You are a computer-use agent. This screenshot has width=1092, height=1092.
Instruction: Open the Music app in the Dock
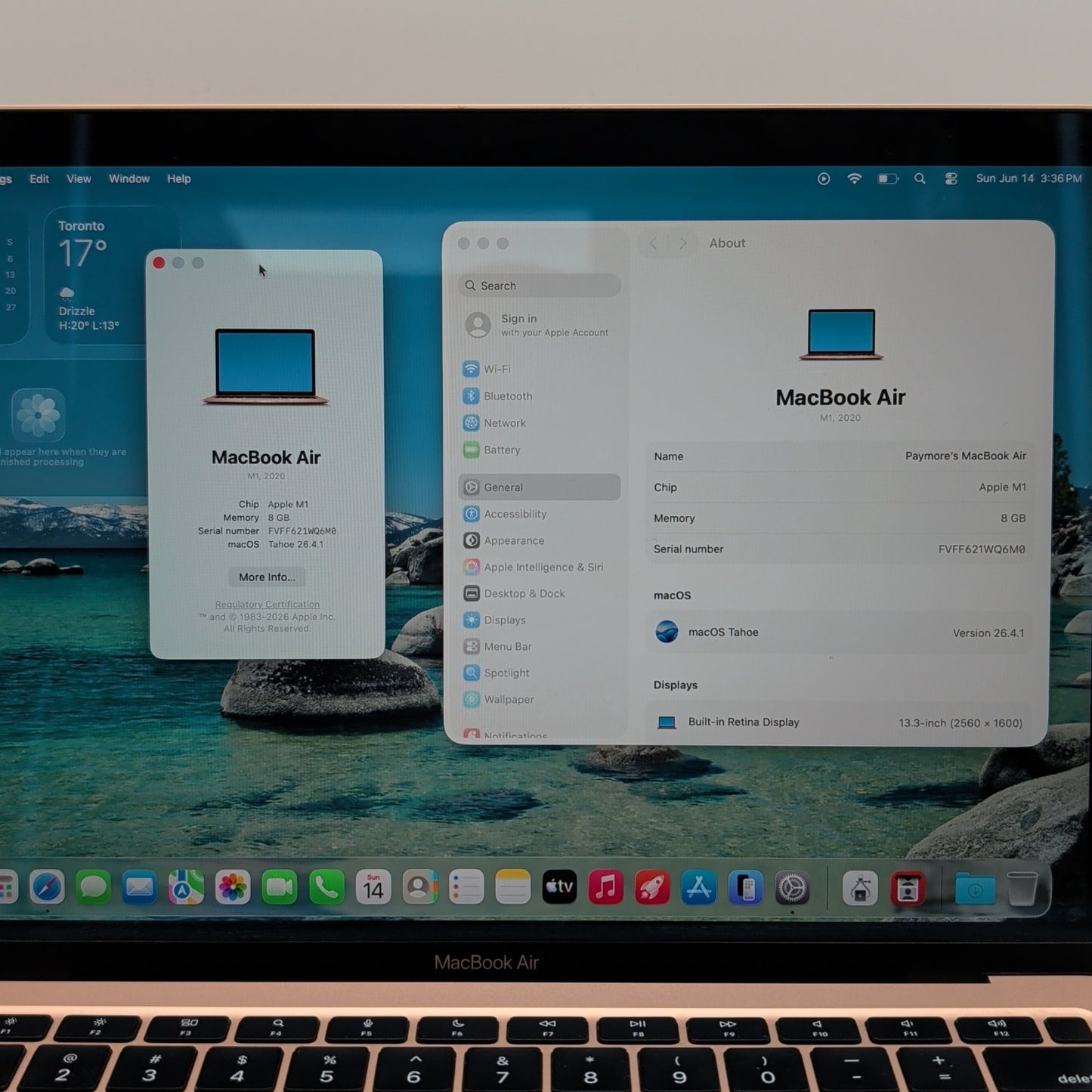tap(606, 887)
